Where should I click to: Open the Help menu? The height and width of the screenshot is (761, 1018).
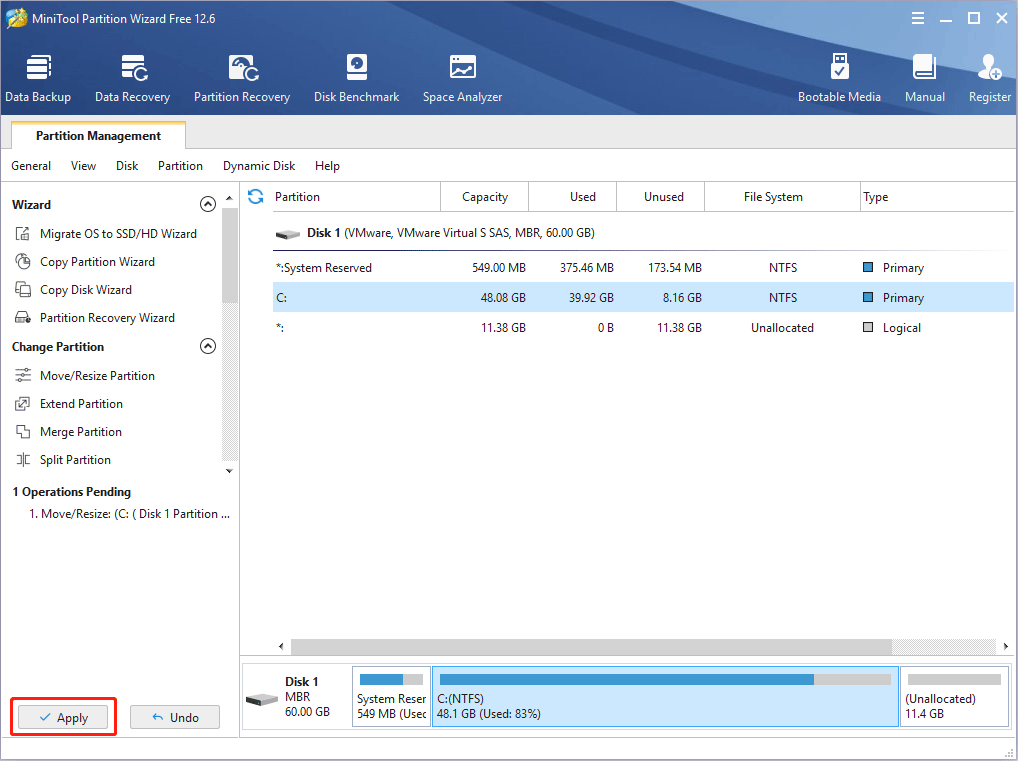click(327, 166)
